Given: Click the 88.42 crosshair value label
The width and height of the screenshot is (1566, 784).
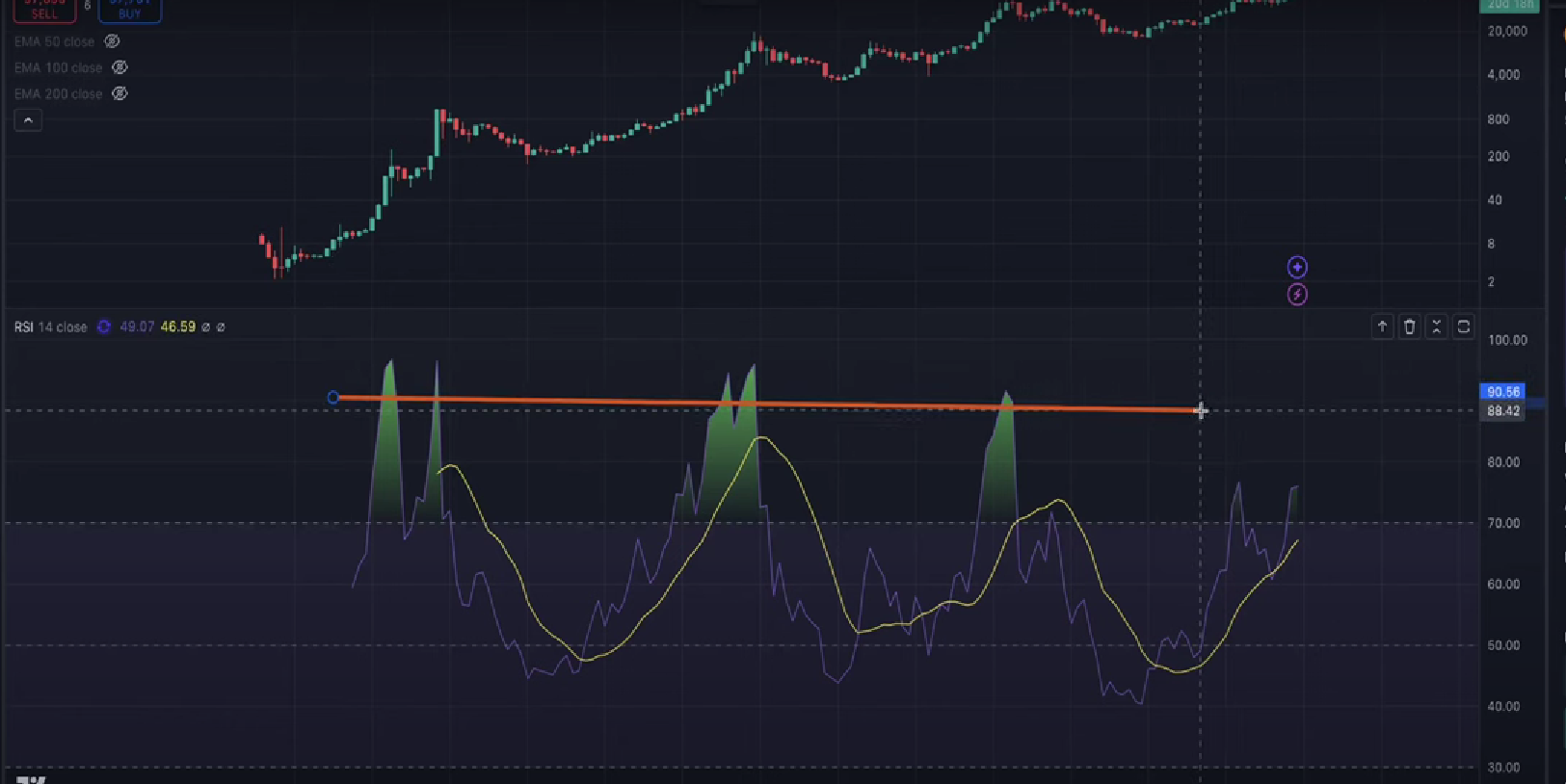Looking at the screenshot, I should pos(1502,411).
